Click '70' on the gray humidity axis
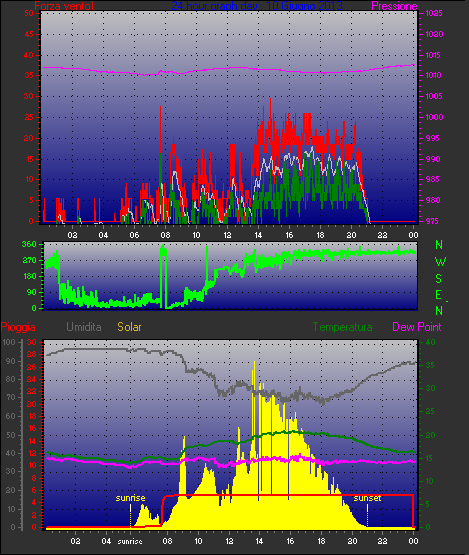The height and width of the screenshot is (555, 469). tap(11, 397)
